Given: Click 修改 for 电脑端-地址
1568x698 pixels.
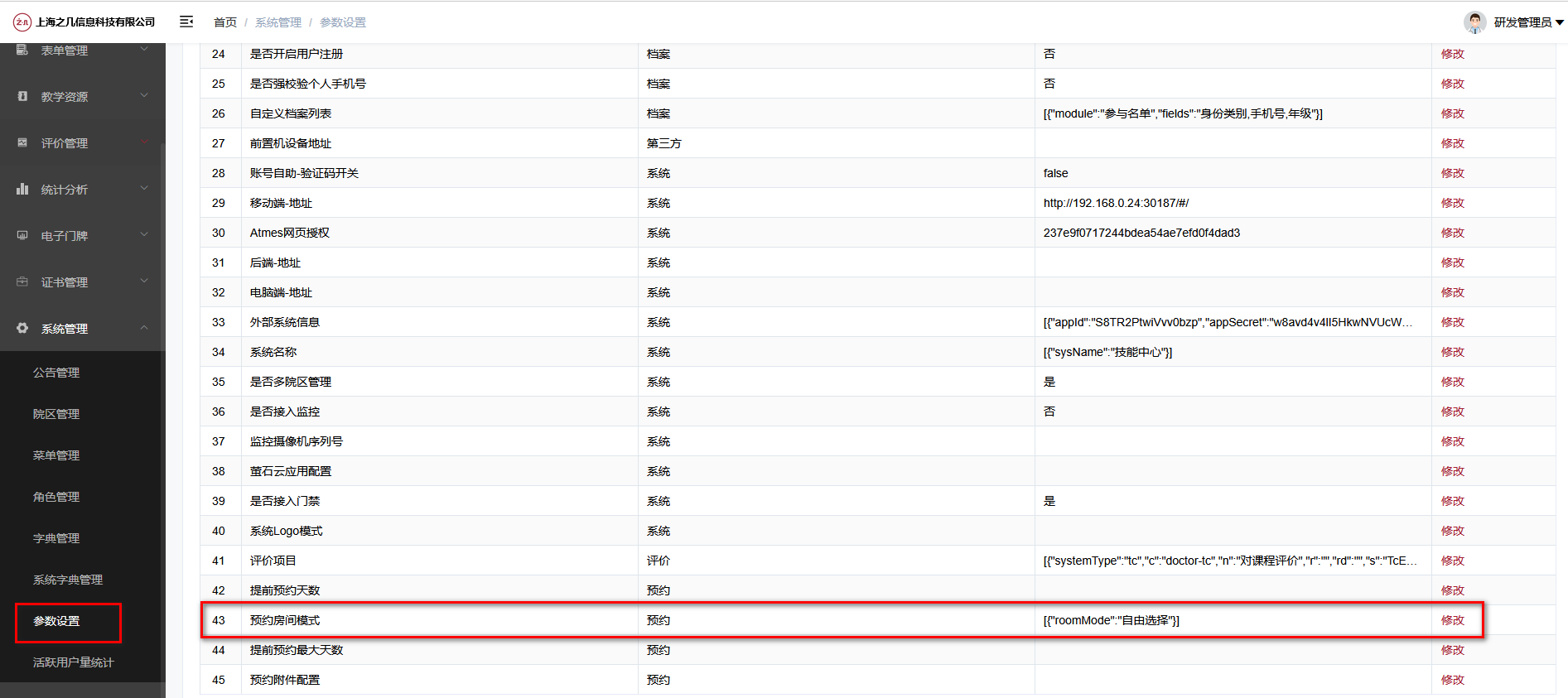Looking at the screenshot, I should [x=1453, y=292].
